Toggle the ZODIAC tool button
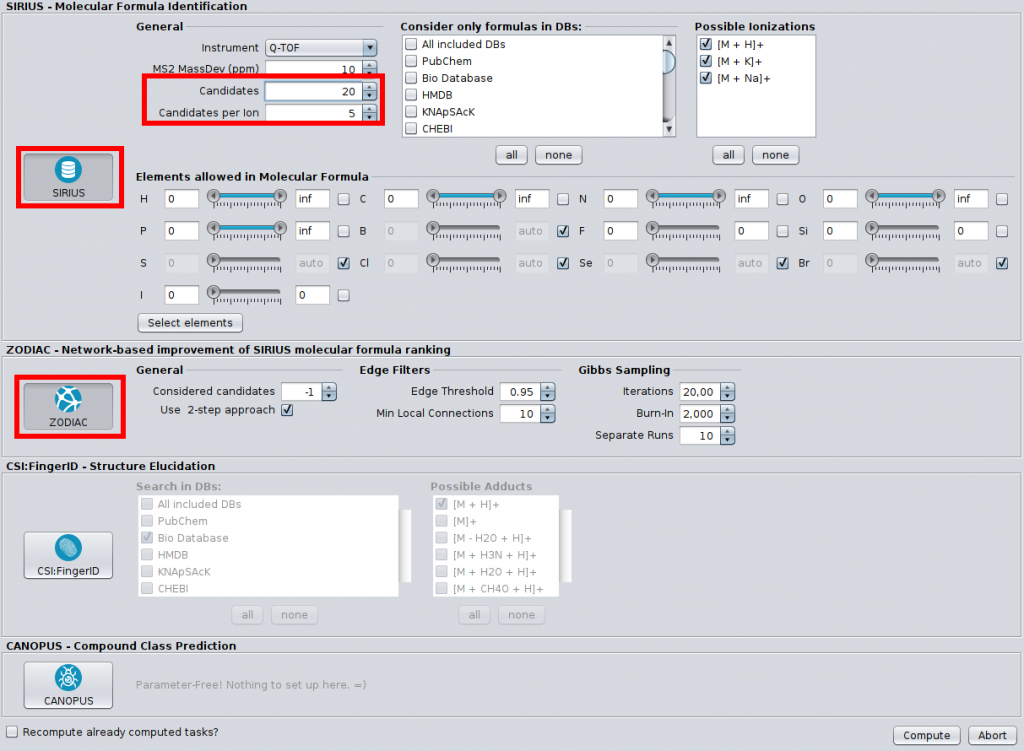 (69, 406)
